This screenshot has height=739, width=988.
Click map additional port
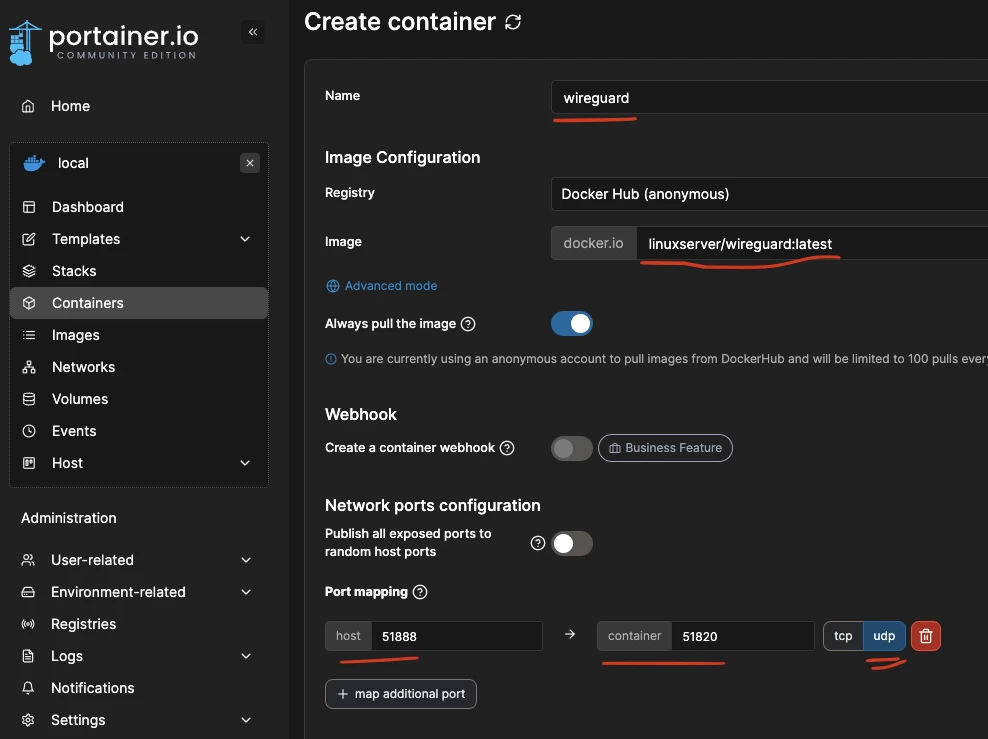pyautogui.click(x=400, y=693)
